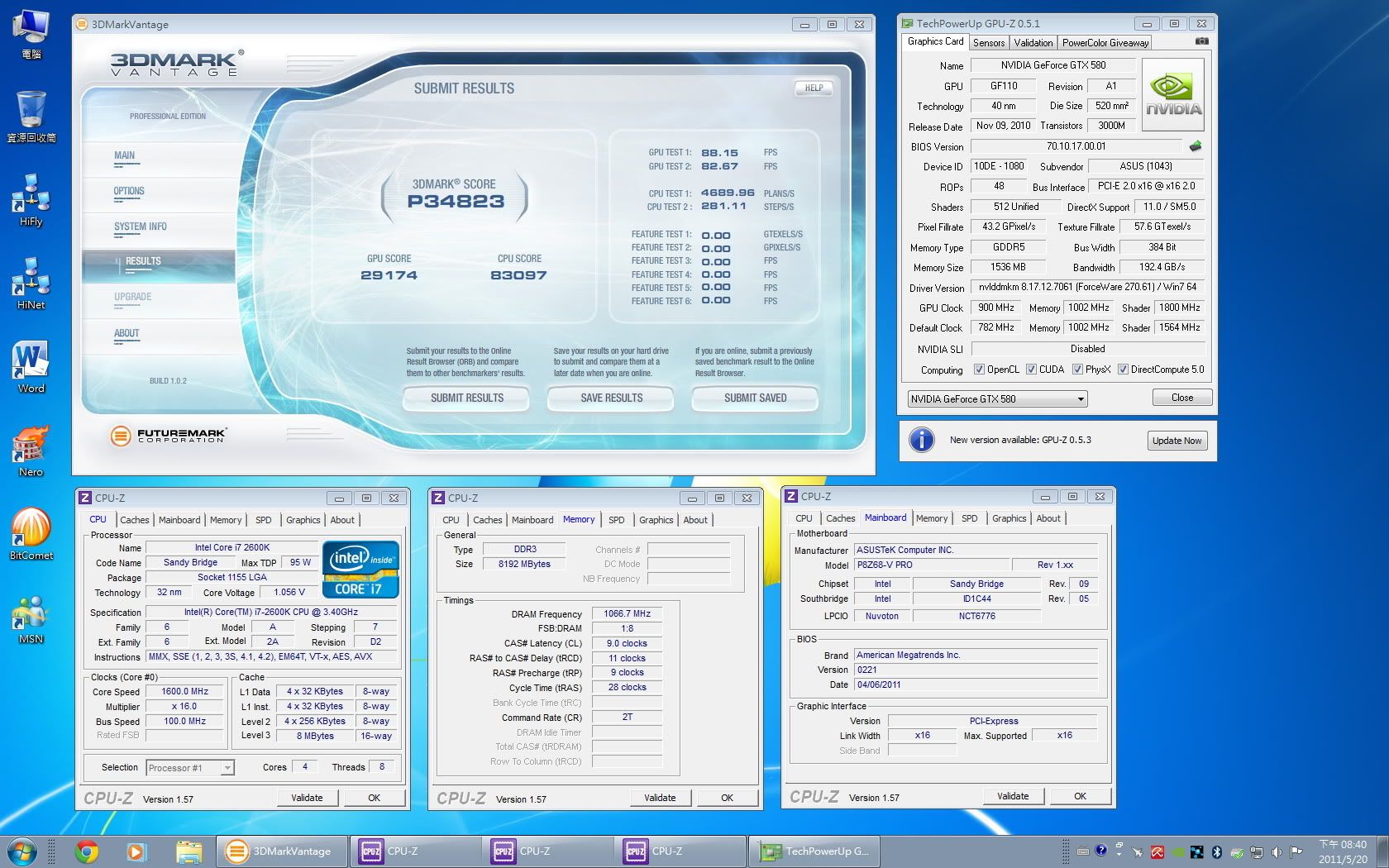This screenshot has height=868, width=1389.
Task: Open the Recycle Bin desktop icon
Action: point(31,116)
